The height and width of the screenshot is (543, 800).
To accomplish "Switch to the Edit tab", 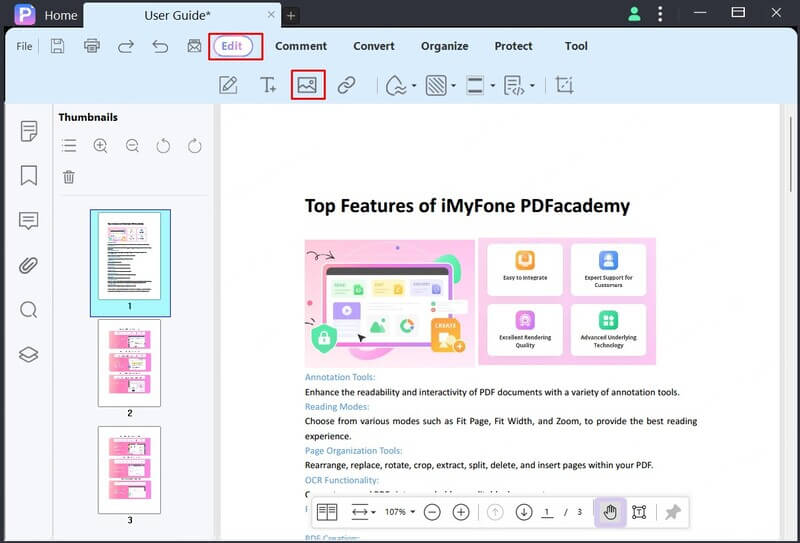I will point(232,46).
